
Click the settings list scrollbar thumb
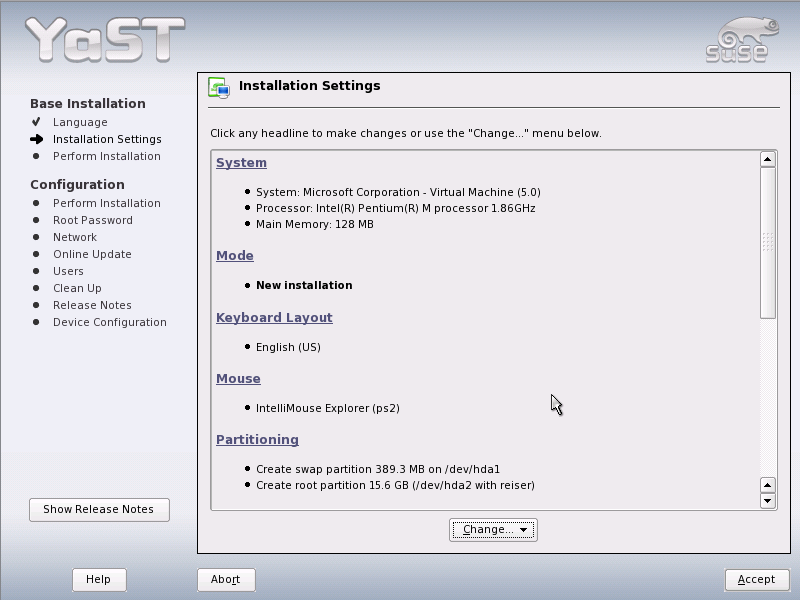coord(767,243)
